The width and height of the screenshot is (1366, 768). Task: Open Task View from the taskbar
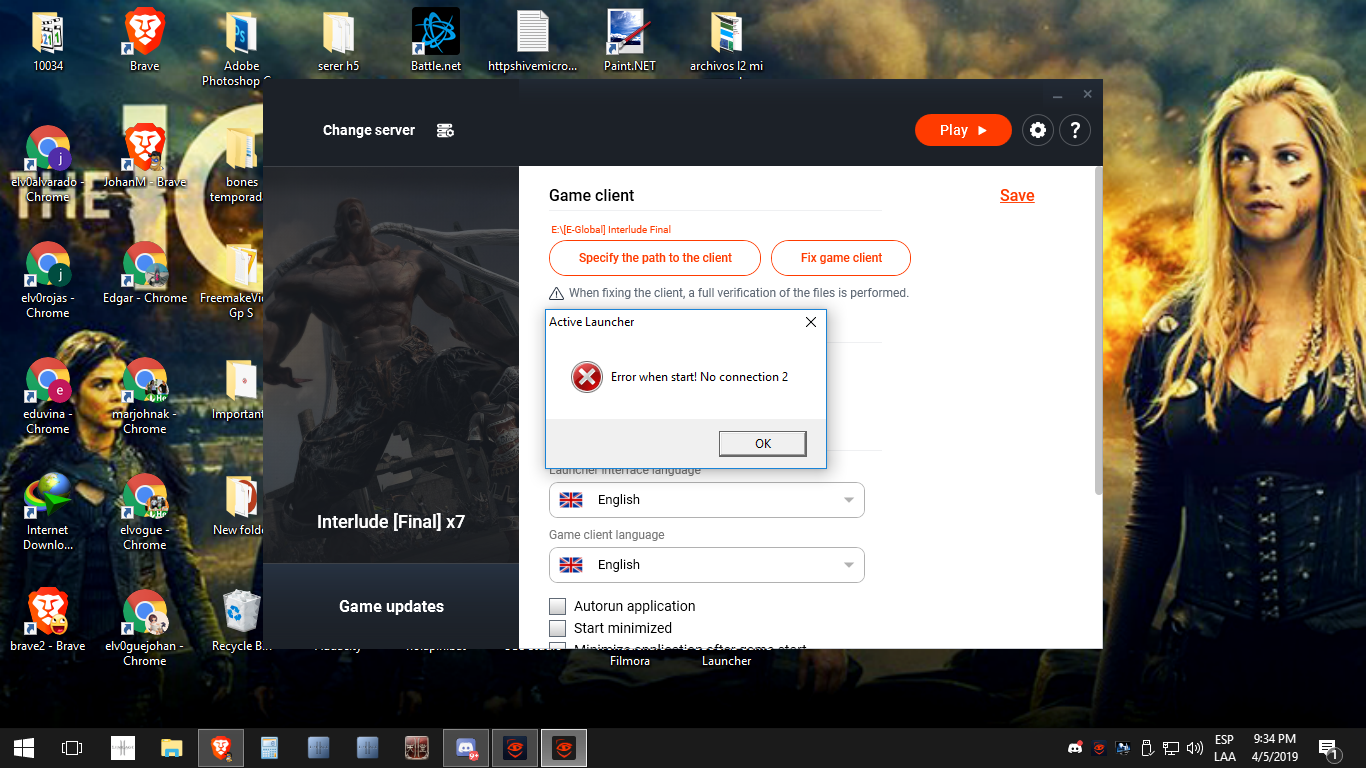pyautogui.click(x=72, y=747)
